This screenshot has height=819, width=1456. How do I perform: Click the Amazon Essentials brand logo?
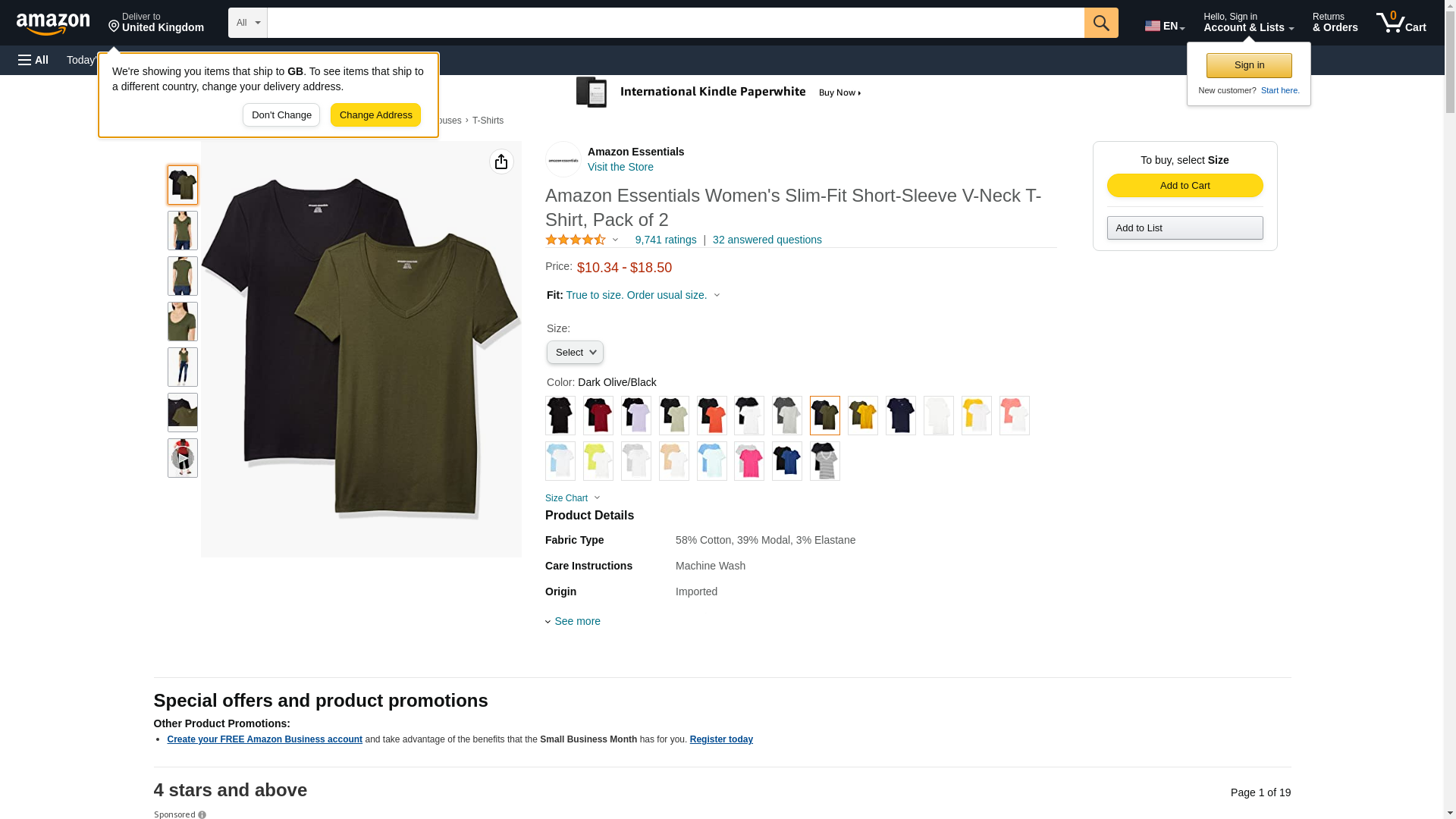pos(563,159)
